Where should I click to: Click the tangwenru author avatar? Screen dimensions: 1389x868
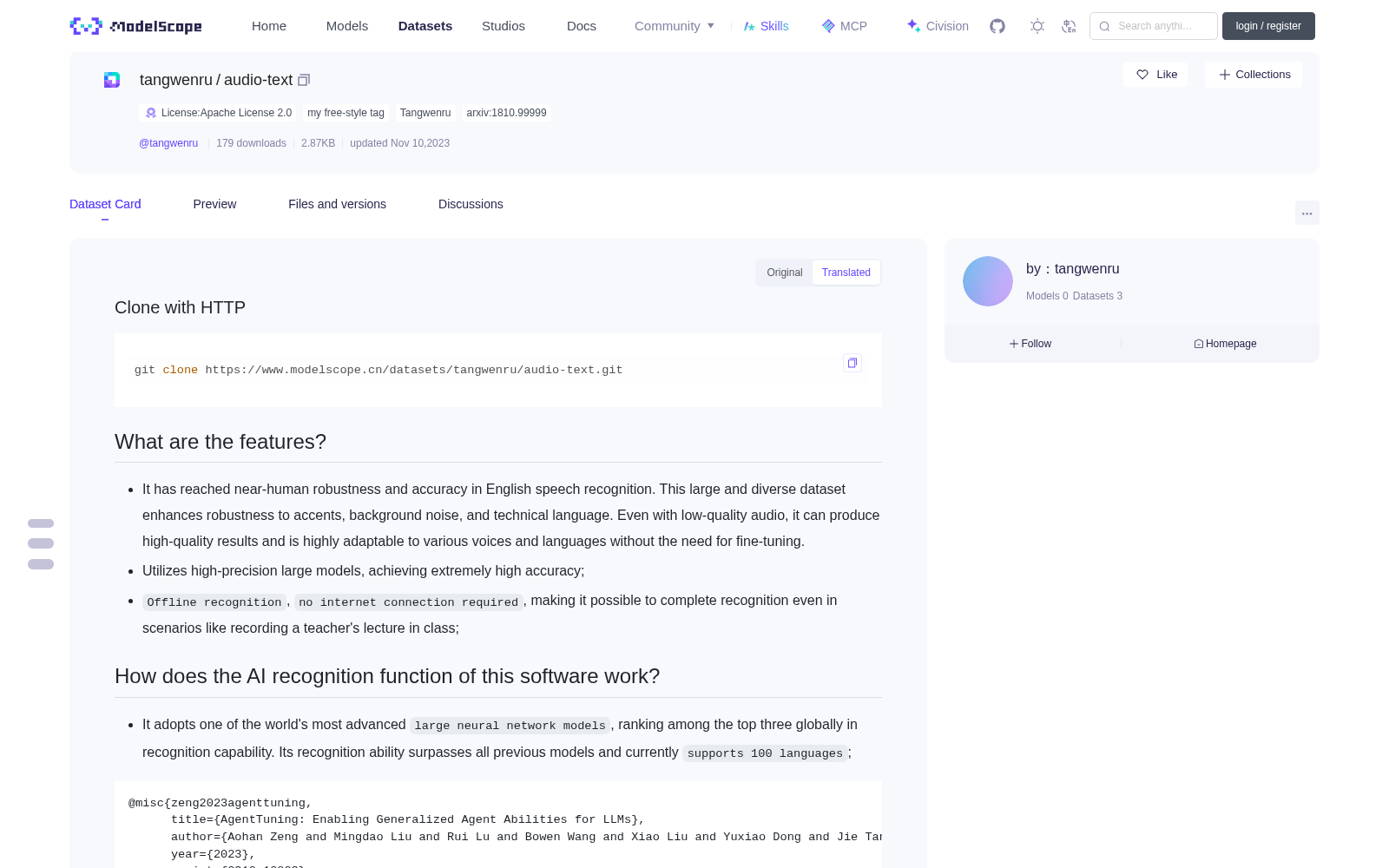point(988,281)
